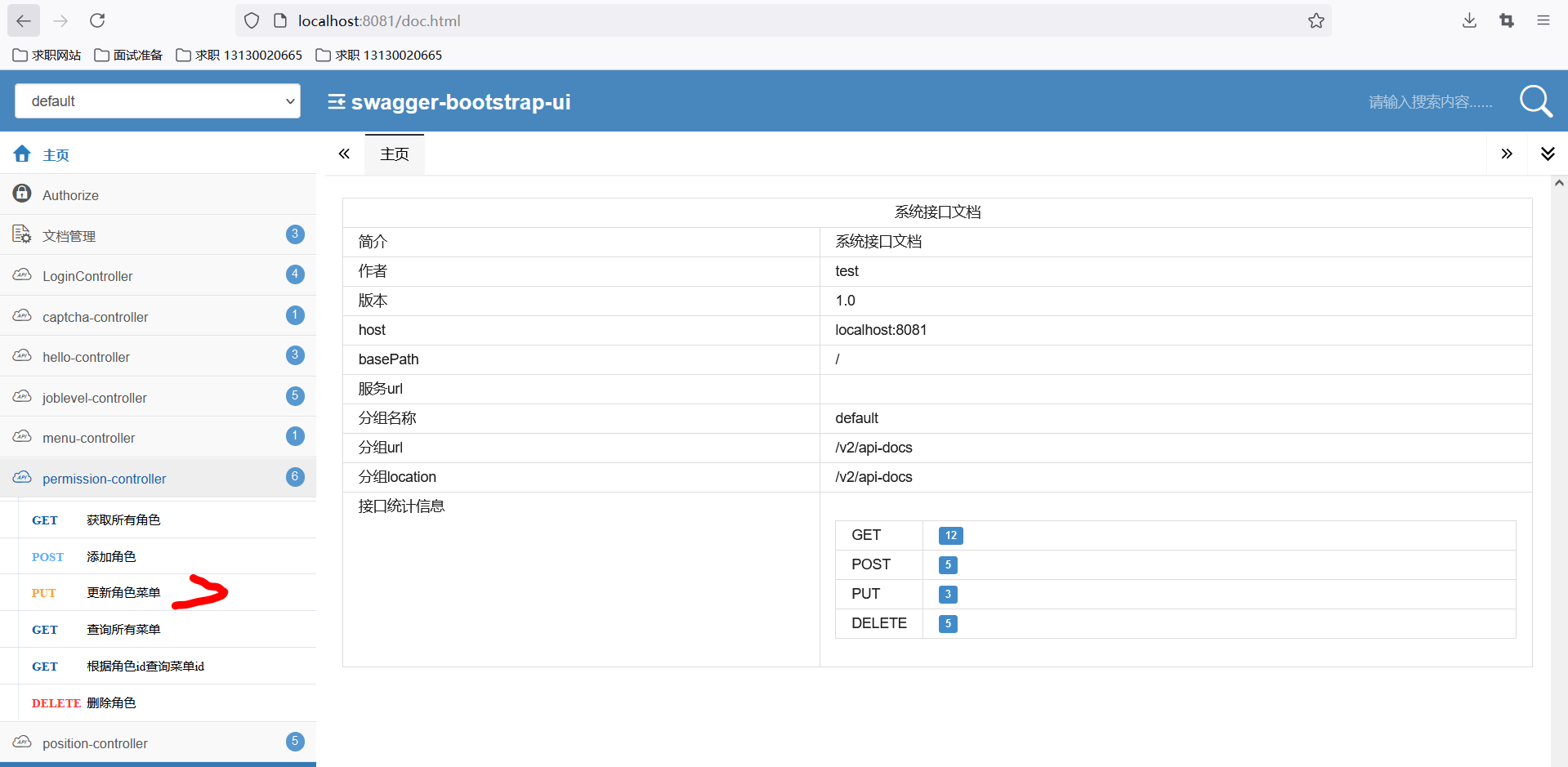Click the 文档管理 document icon
Viewport: 1568px width, 767px height.
(x=22, y=234)
